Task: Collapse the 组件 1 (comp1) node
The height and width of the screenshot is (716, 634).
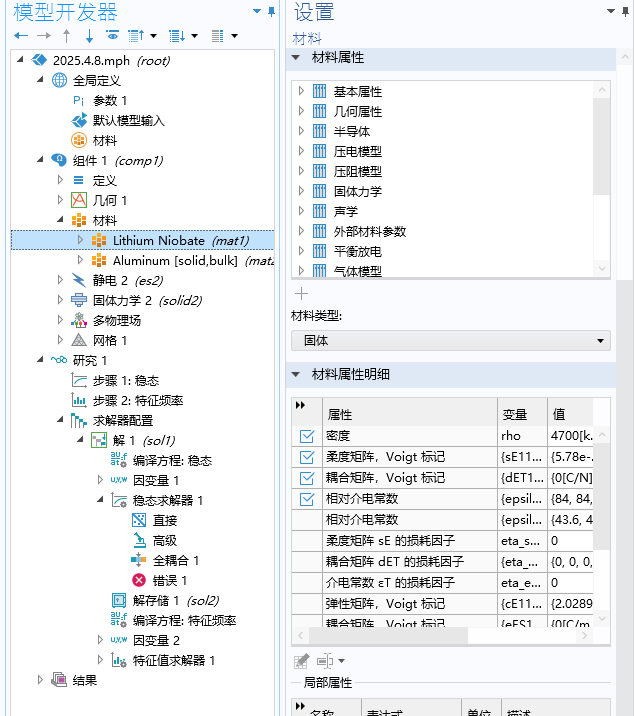Action: coord(40,160)
